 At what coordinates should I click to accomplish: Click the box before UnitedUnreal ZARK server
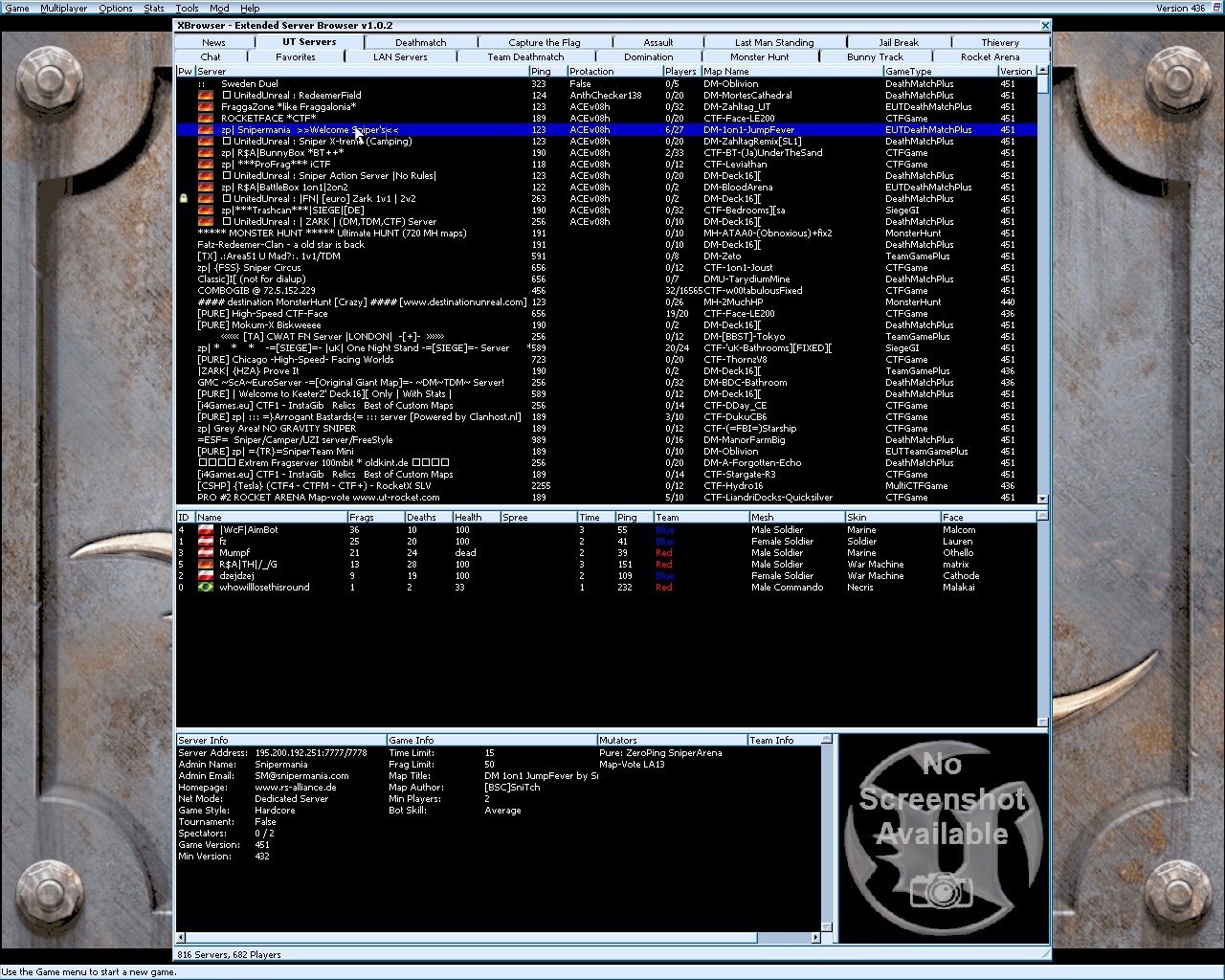pos(227,222)
